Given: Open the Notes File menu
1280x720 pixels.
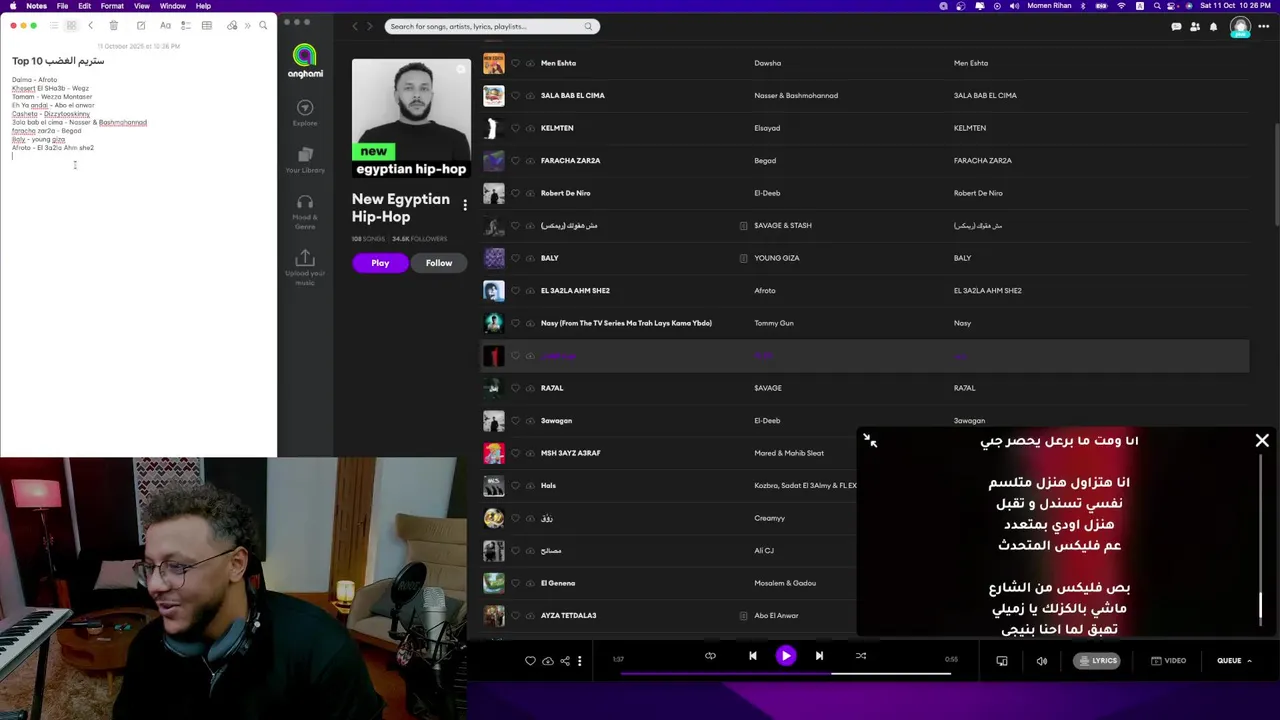Looking at the screenshot, I should [x=62, y=6].
